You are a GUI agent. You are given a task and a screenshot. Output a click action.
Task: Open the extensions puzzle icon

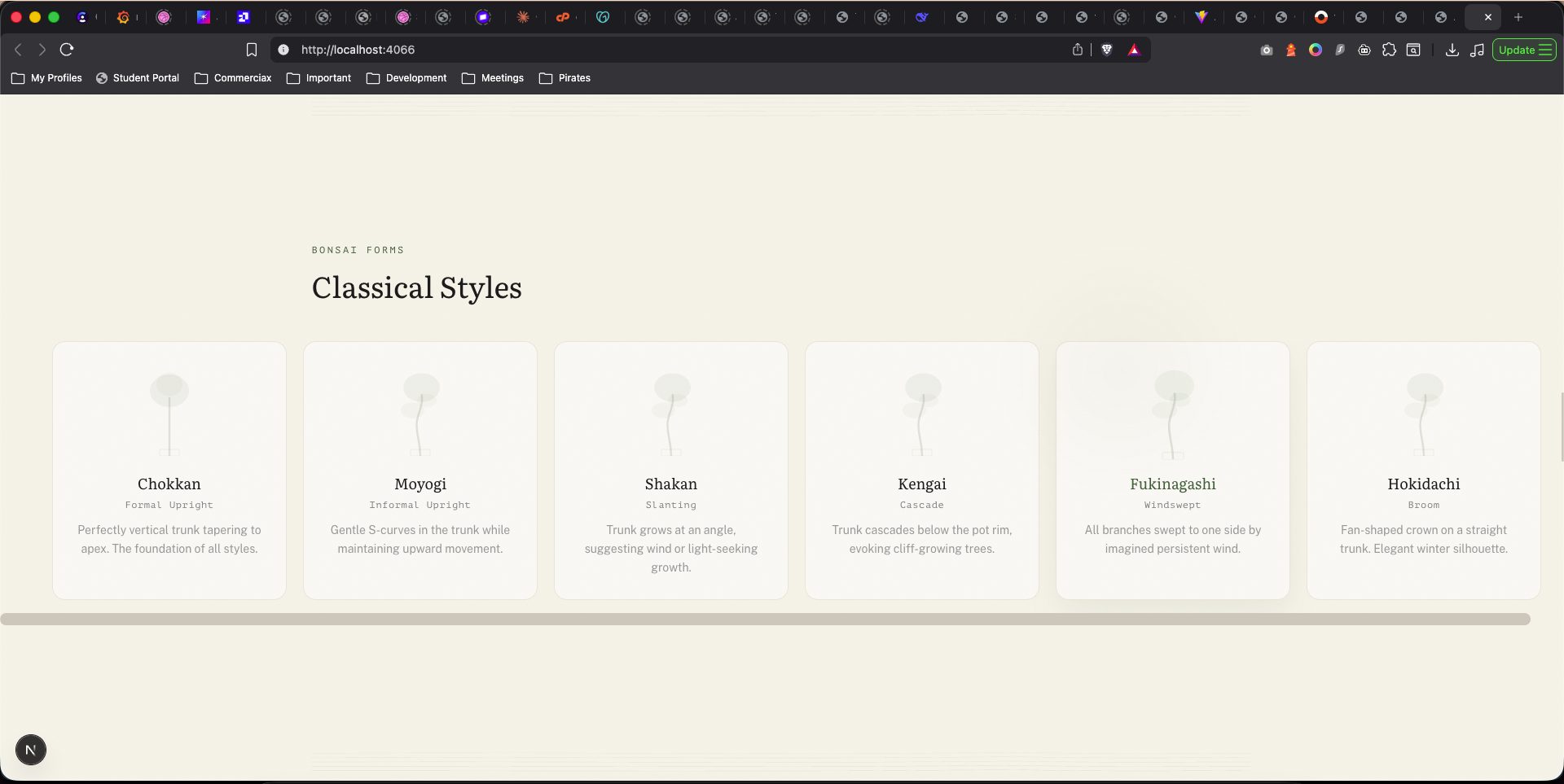[x=1389, y=50]
